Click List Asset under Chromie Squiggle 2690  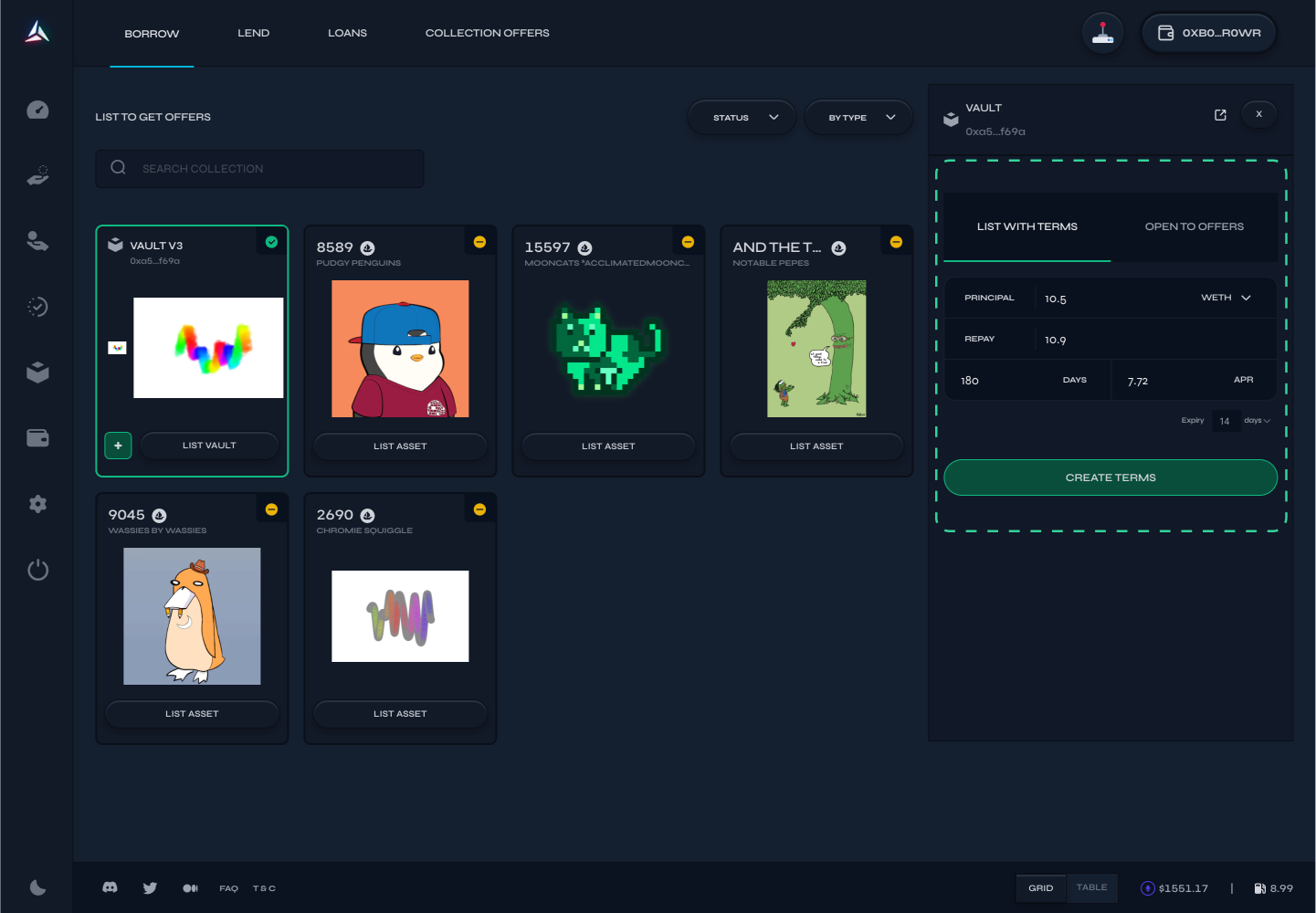click(x=400, y=714)
